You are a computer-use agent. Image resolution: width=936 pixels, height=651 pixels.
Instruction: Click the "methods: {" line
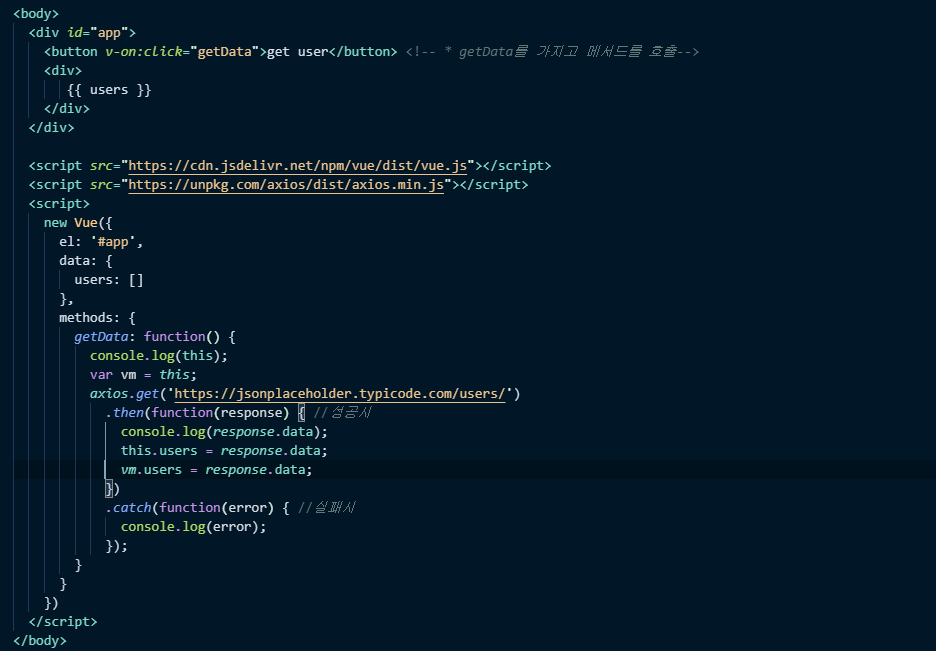(x=97, y=318)
